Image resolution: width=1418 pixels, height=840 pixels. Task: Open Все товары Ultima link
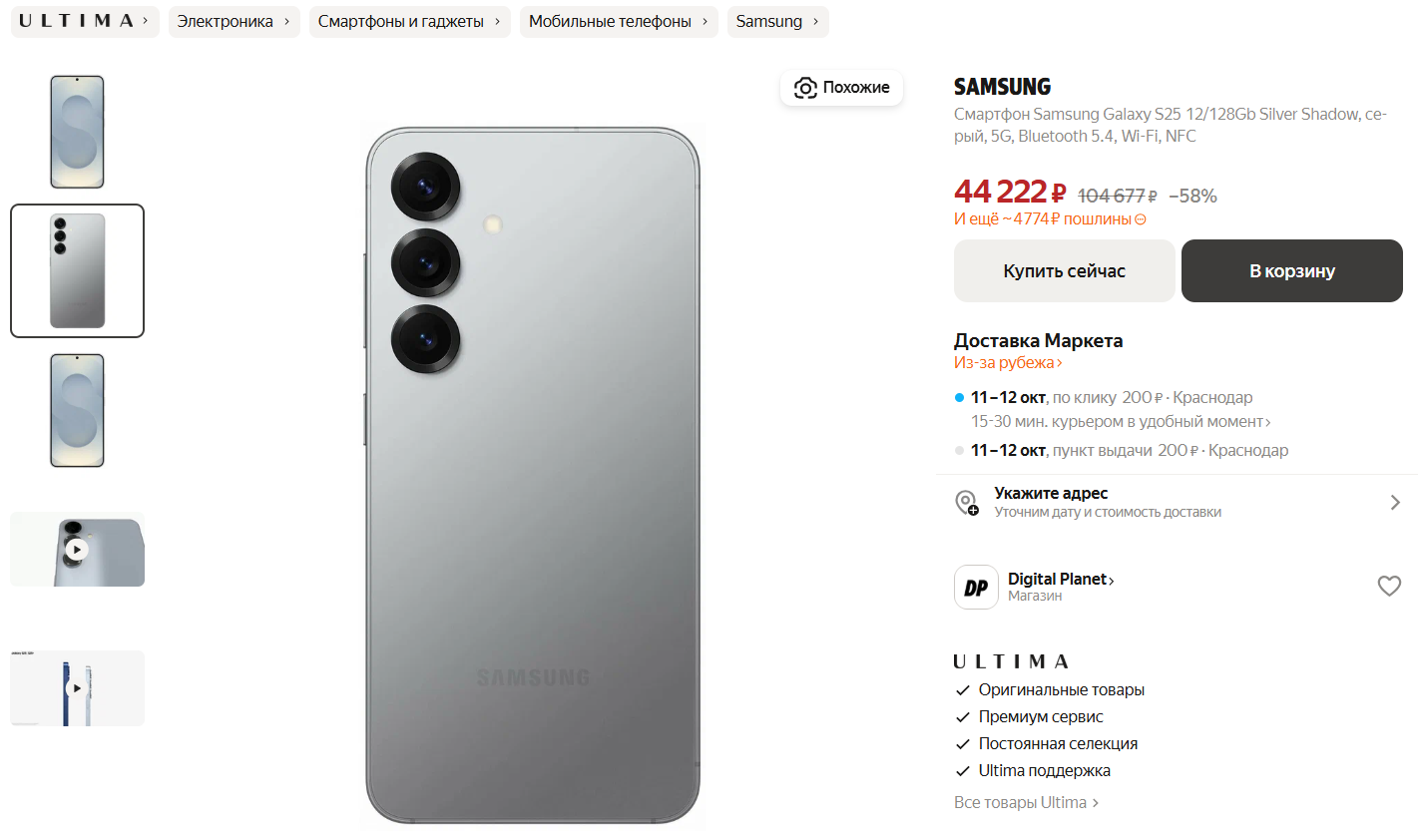coord(1026,802)
